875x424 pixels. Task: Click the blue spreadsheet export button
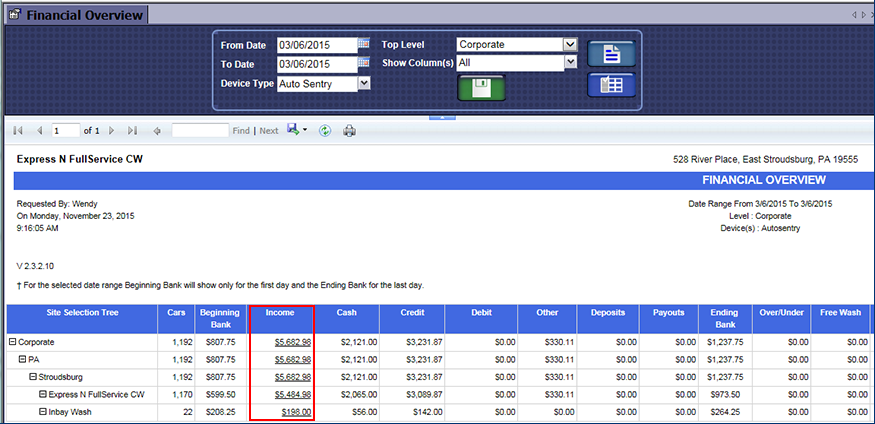[611, 85]
